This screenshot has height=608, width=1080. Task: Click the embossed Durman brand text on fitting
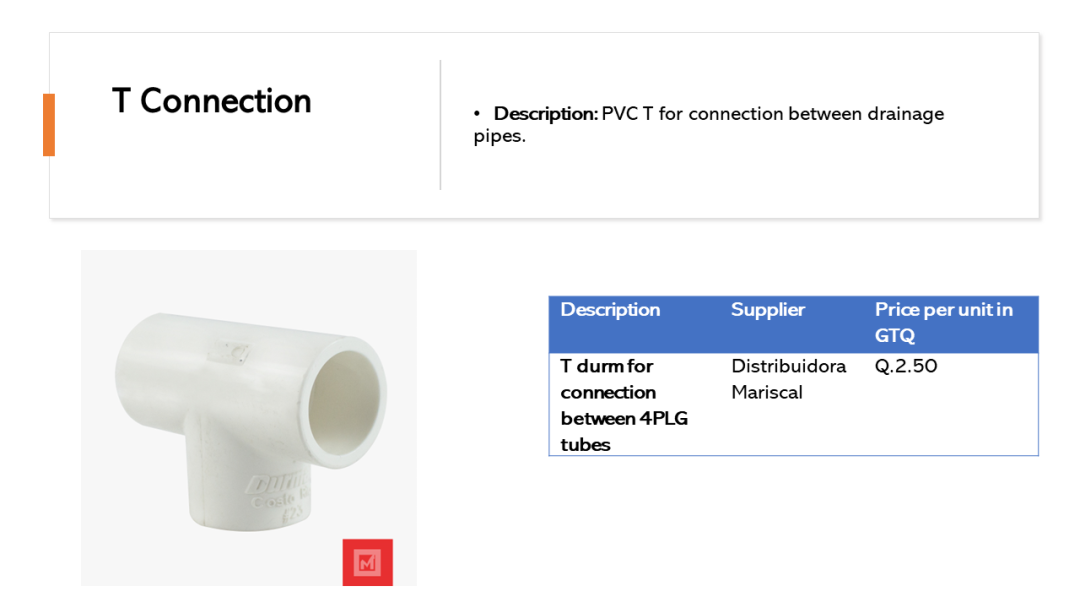[277, 484]
